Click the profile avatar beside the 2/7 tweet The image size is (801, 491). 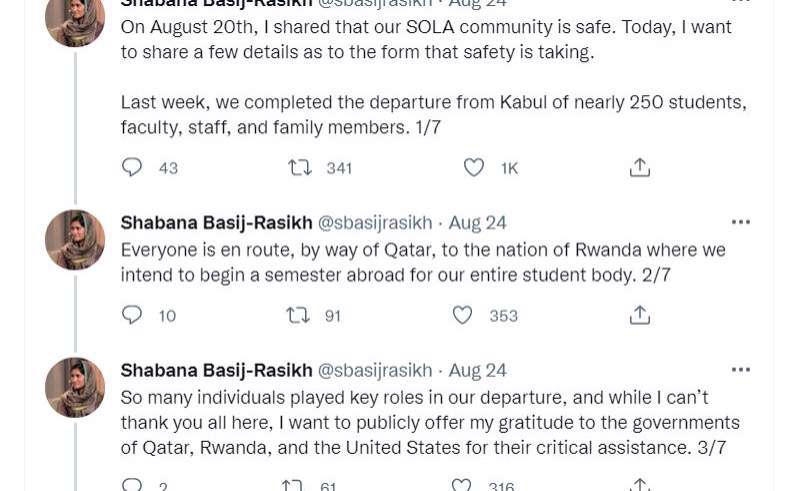(75, 240)
